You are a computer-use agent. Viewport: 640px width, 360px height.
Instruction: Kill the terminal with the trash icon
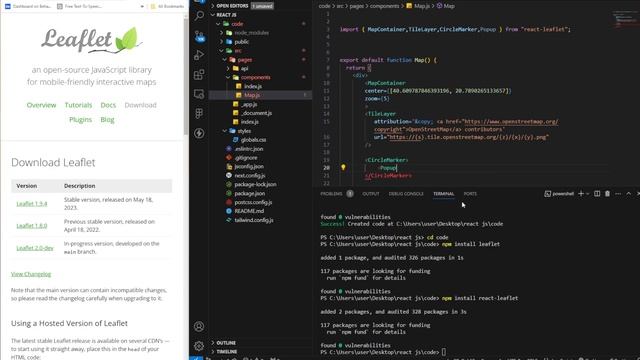[607, 193]
